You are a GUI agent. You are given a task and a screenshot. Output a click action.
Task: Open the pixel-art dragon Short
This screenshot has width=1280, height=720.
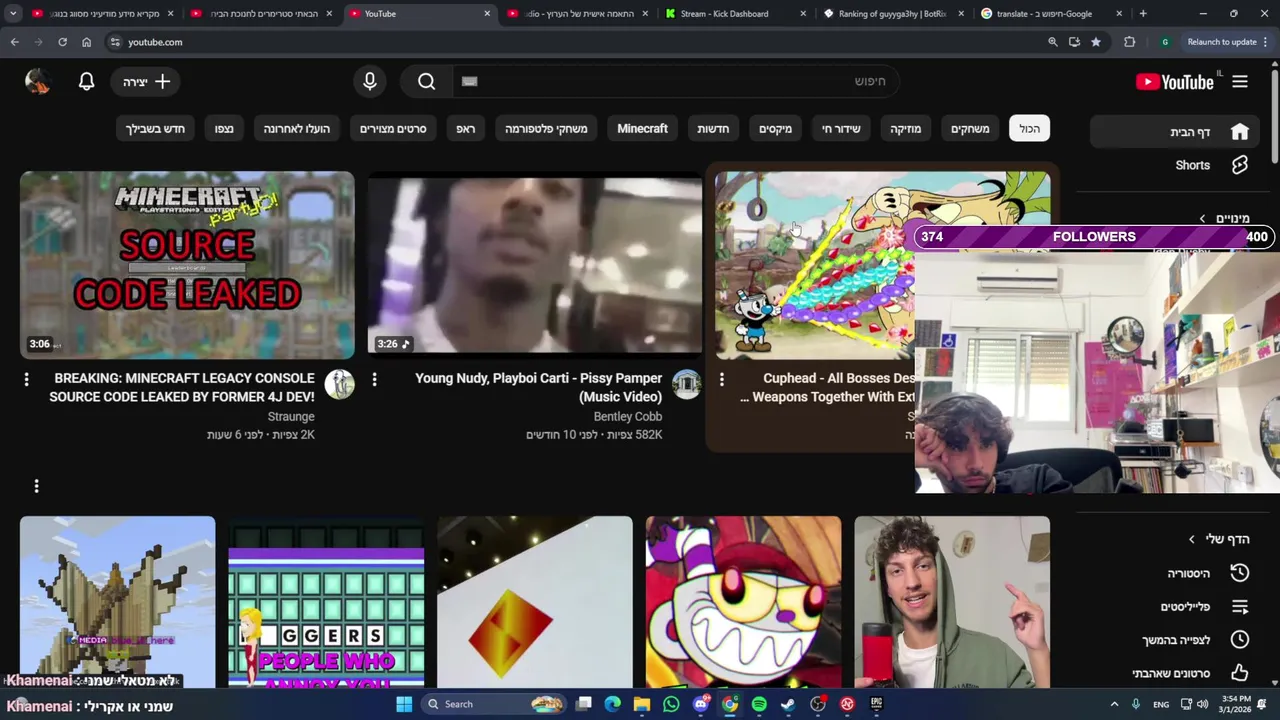pos(118,602)
